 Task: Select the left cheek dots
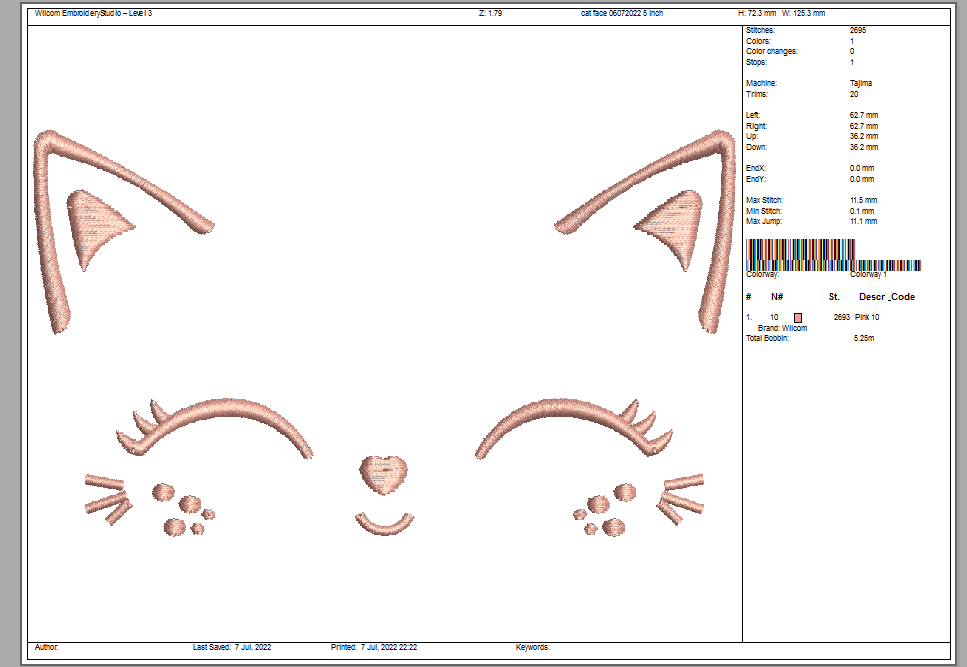tap(182, 510)
